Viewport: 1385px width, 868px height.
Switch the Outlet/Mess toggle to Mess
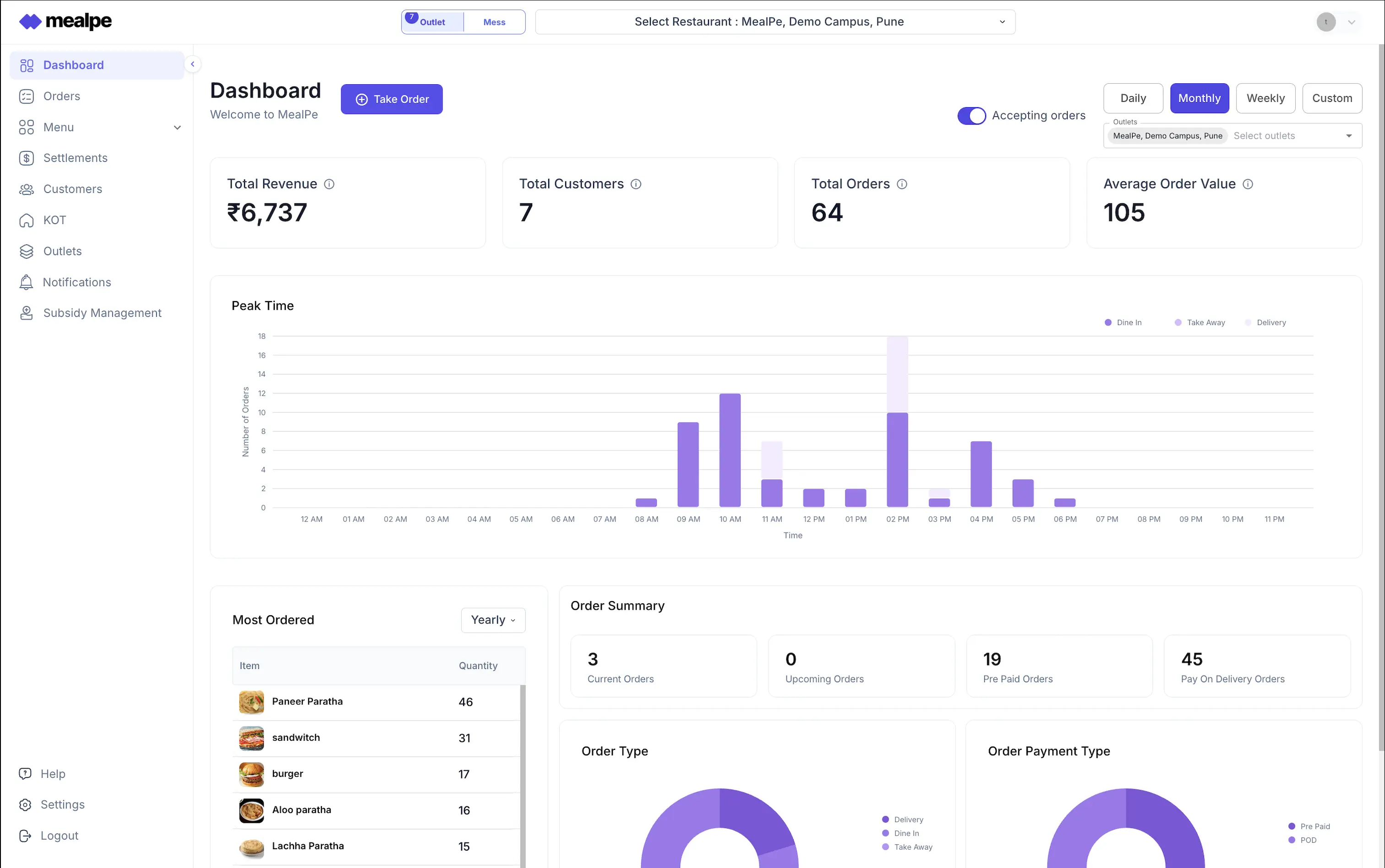[494, 22]
